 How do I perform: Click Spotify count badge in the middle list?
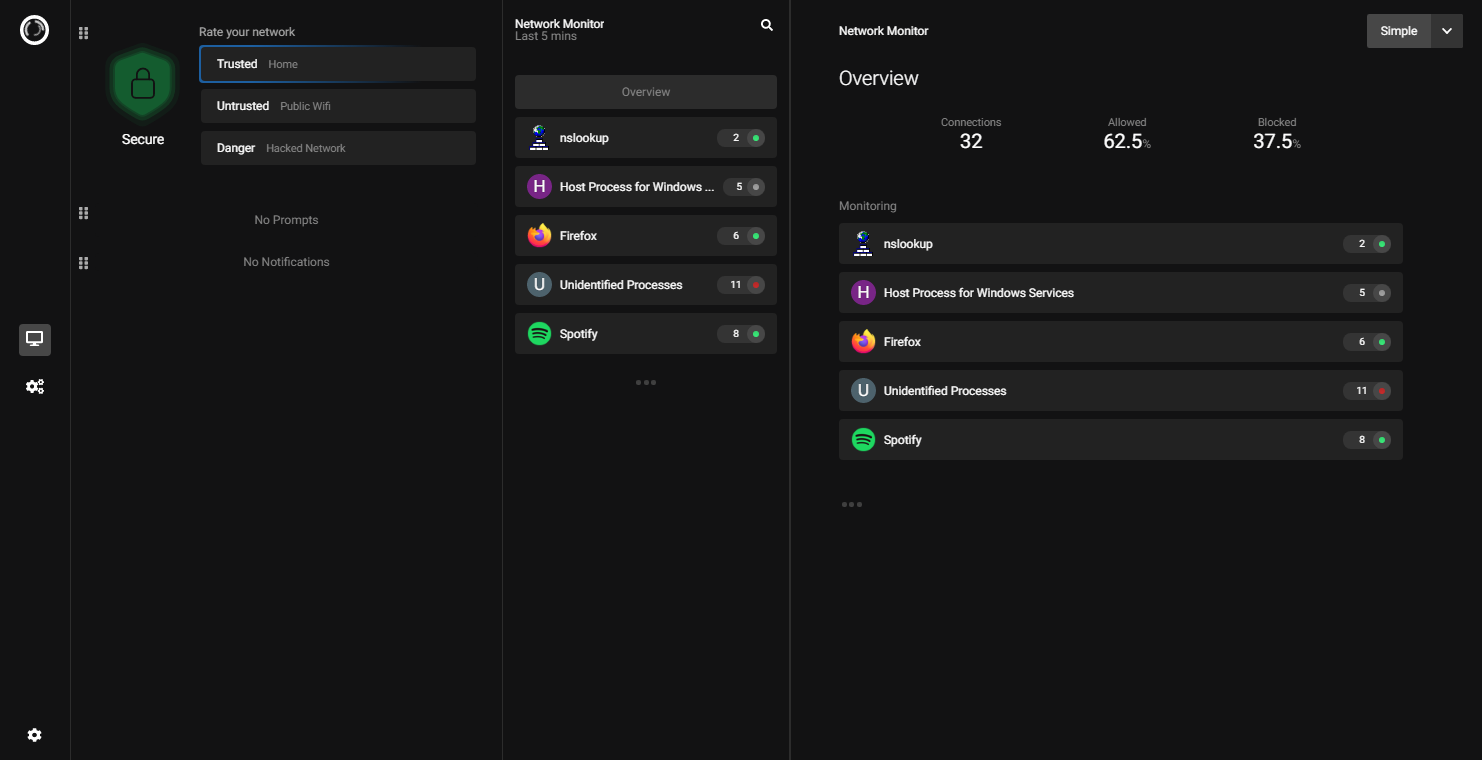741,334
